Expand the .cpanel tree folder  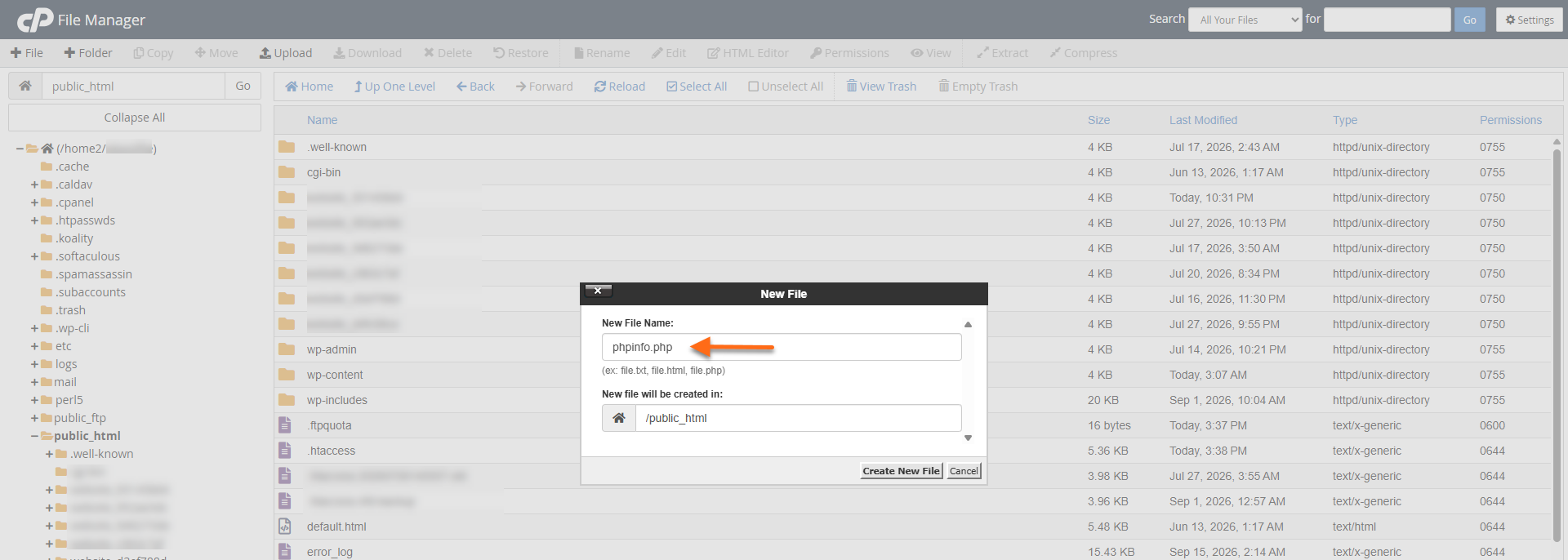pos(34,202)
